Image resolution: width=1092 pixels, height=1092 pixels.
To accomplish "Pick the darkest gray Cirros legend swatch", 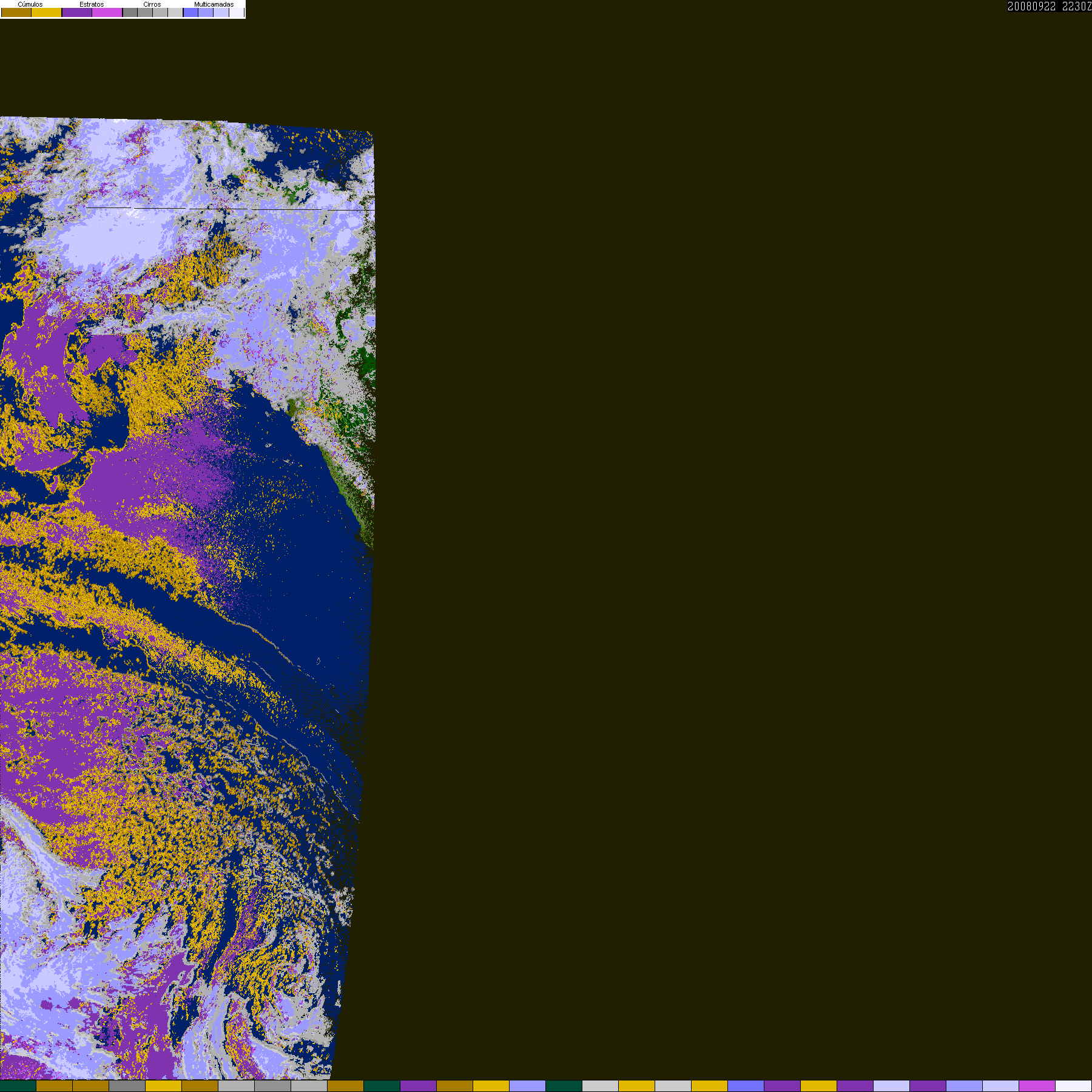I will (x=130, y=13).
